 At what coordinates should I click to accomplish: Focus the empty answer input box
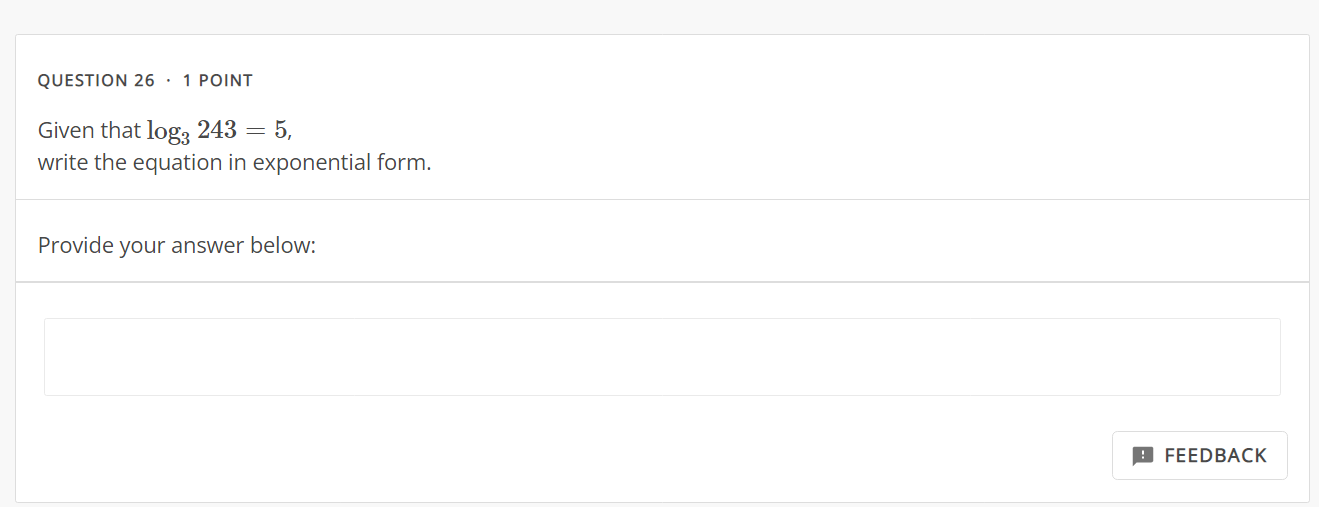[x=662, y=357]
